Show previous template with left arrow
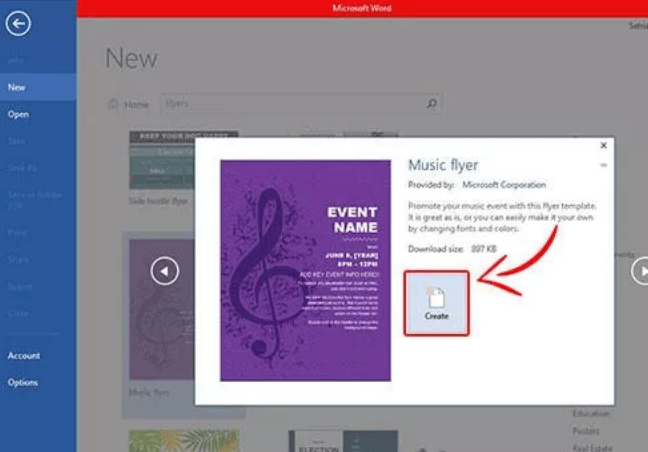648x452 pixels. pos(164,271)
